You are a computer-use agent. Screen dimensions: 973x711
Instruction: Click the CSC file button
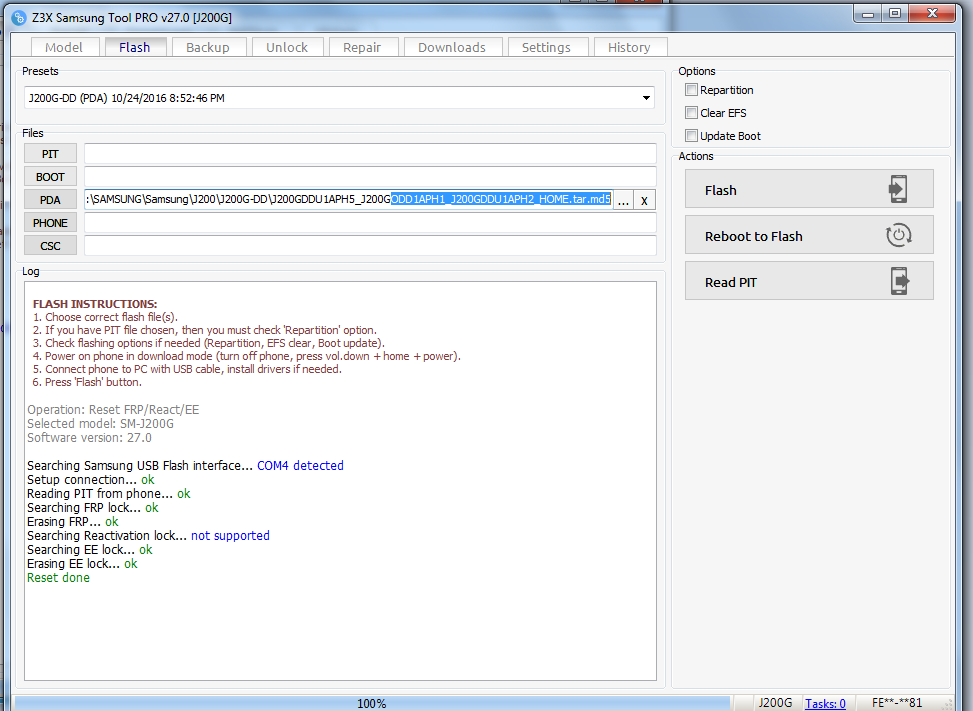[50, 246]
